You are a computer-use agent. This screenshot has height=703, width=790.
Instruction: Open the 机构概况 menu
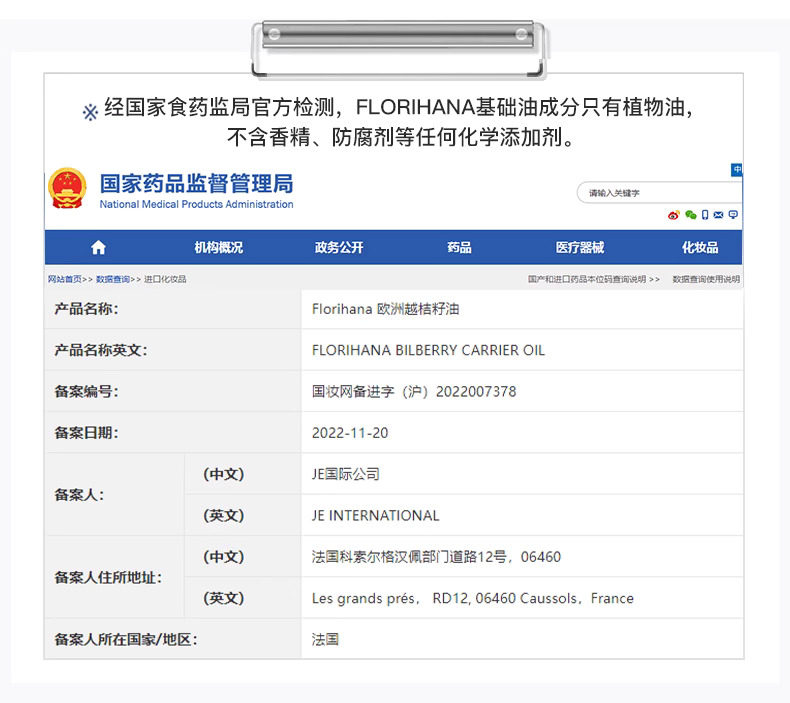(x=219, y=247)
